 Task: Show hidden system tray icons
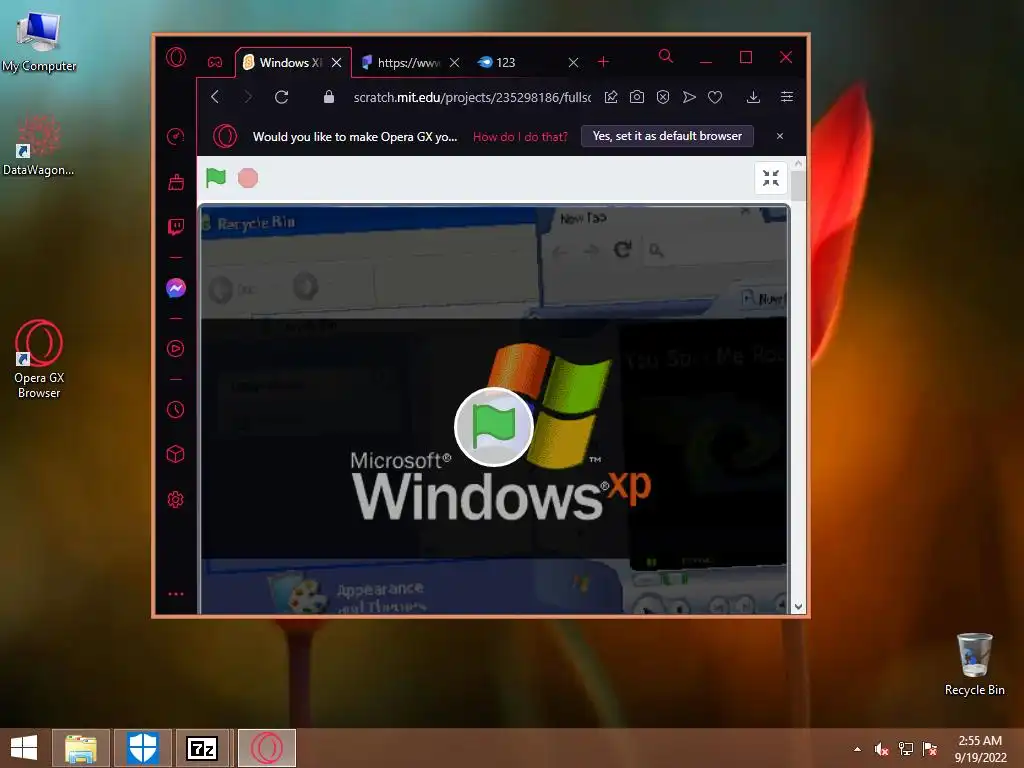pos(857,749)
